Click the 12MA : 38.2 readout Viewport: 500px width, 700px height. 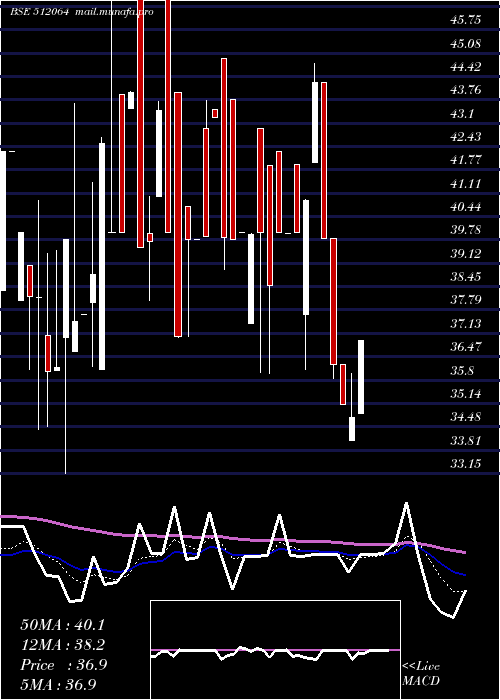point(63,645)
